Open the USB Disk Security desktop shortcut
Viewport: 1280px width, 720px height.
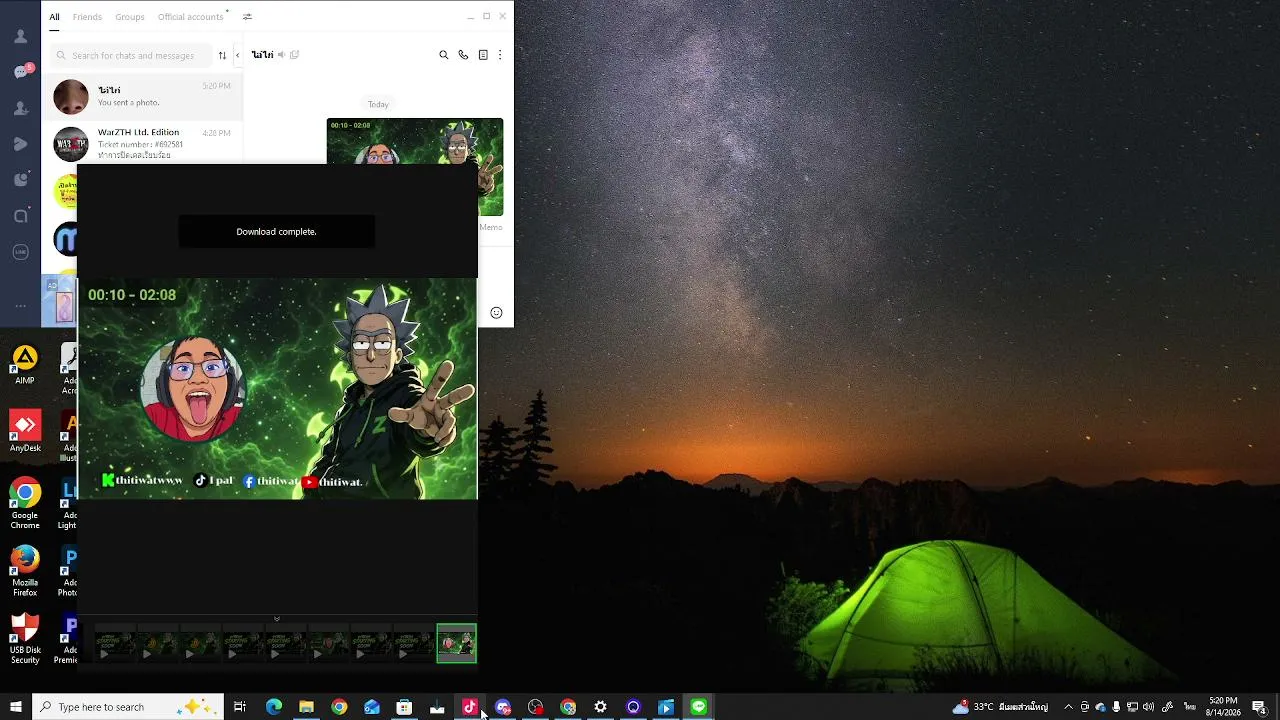pos(25,639)
